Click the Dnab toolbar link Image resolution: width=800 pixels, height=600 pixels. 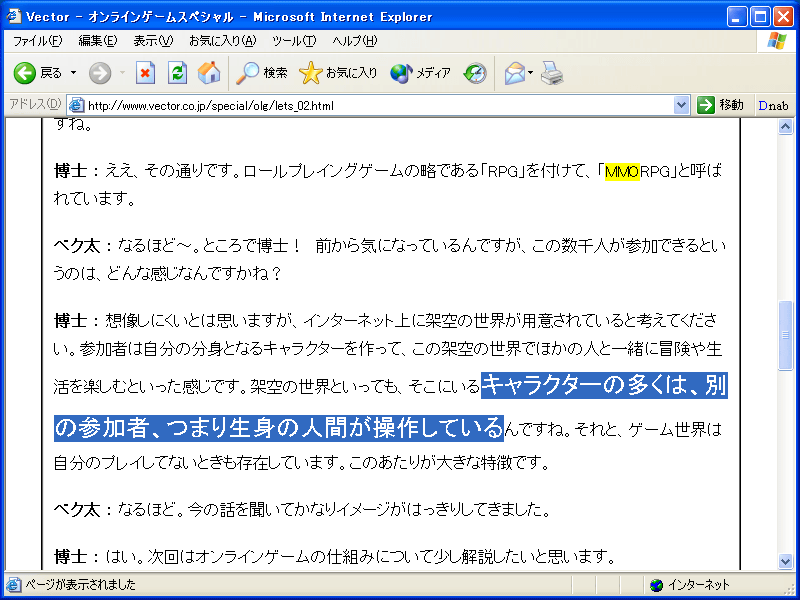773,106
